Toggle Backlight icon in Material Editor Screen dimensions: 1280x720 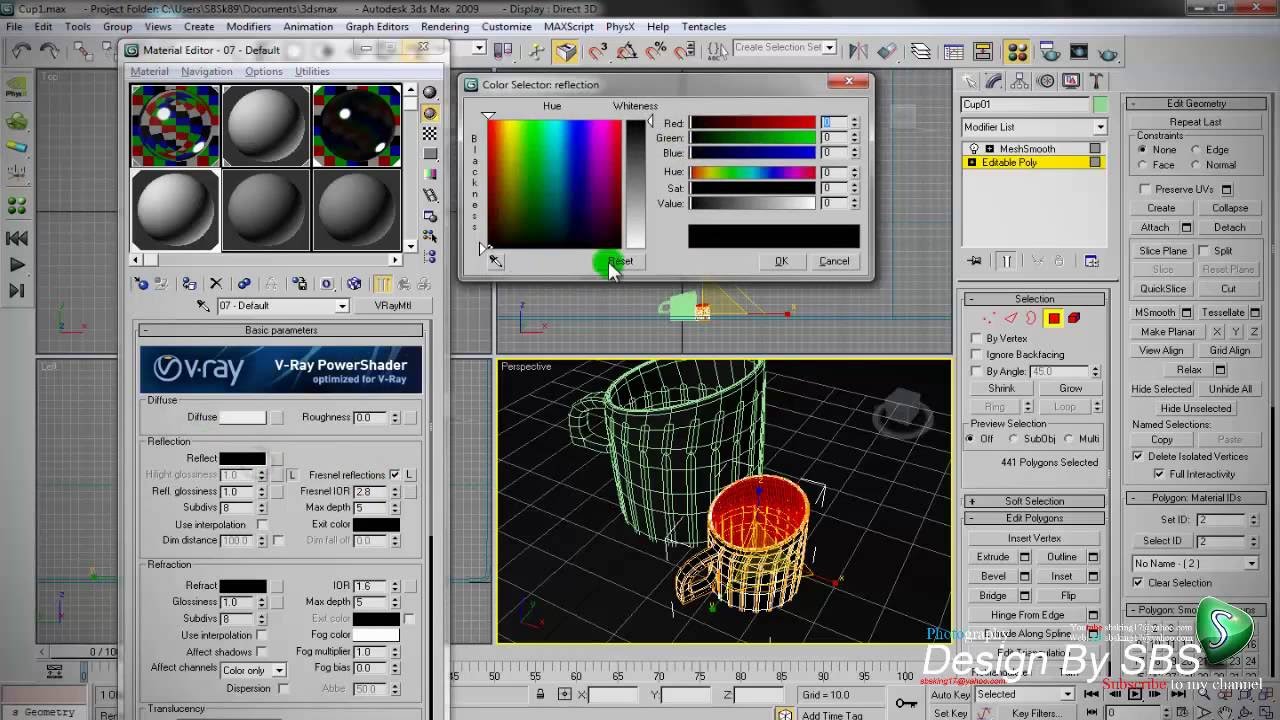(x=429, y=113)
